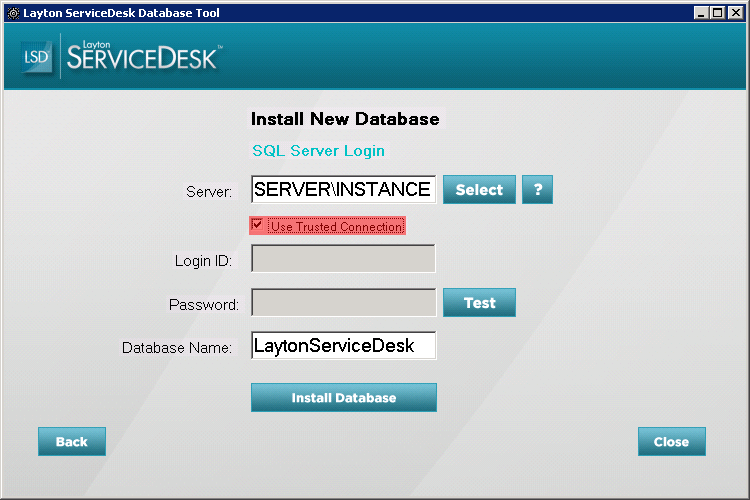Close window via title bar X
The width and height of the screenshot is (750, 500).
[735, 13]
